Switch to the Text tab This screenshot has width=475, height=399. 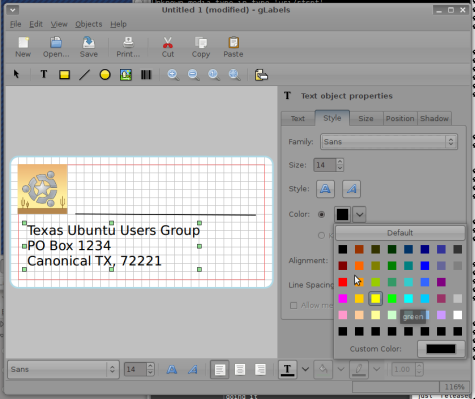[x=298, y=119]
